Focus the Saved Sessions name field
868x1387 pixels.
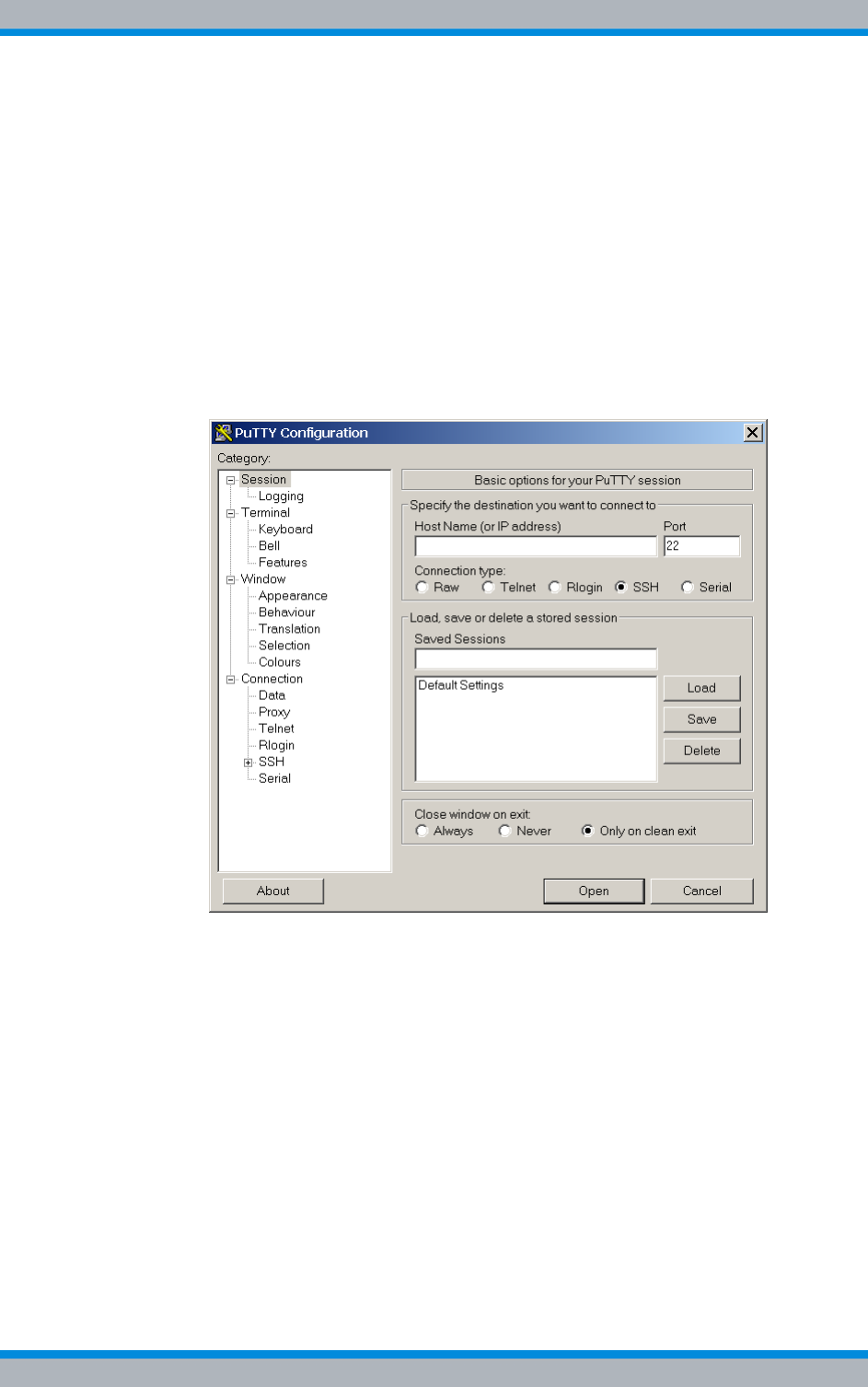536,659
